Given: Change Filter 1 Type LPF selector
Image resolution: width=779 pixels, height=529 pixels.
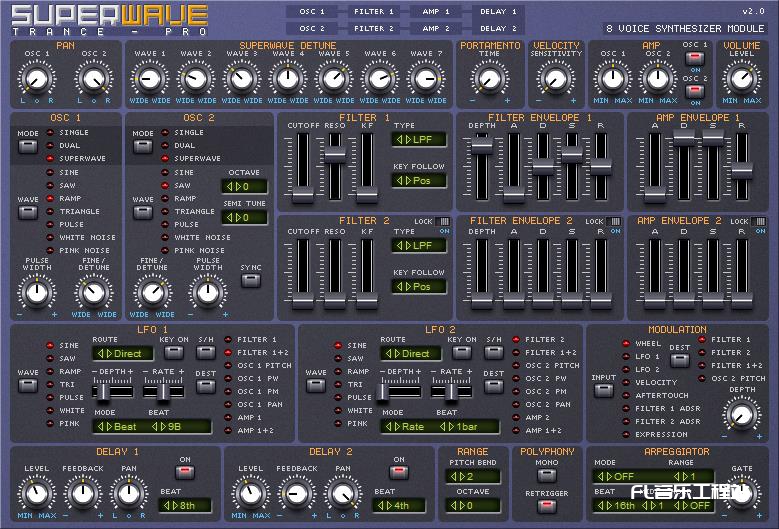Looking at the screenshot, I should coord(419,140).
